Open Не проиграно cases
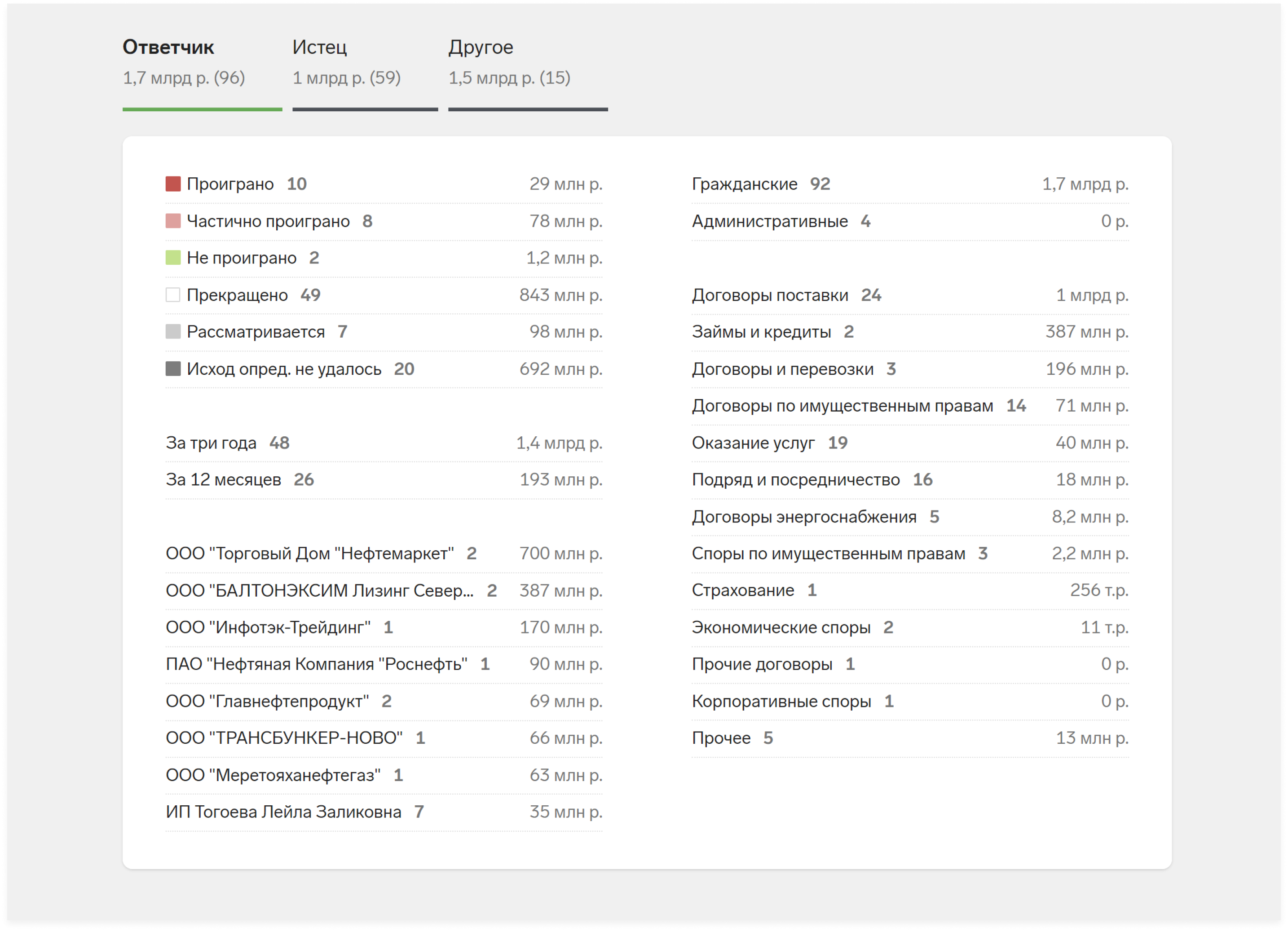 click(x=241, y=258)
